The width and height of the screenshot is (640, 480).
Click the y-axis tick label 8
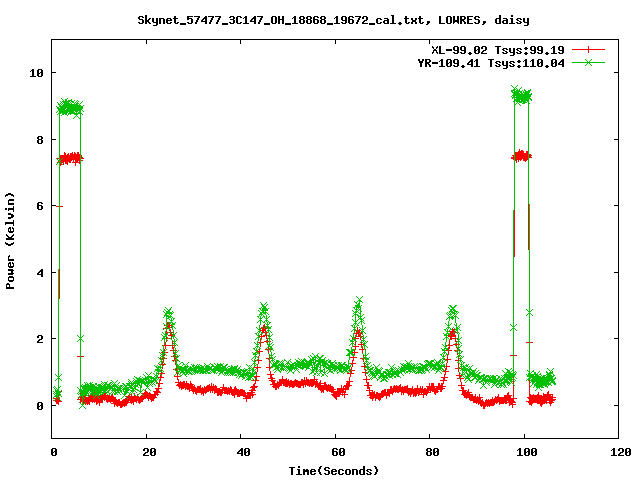click(40, 140)
